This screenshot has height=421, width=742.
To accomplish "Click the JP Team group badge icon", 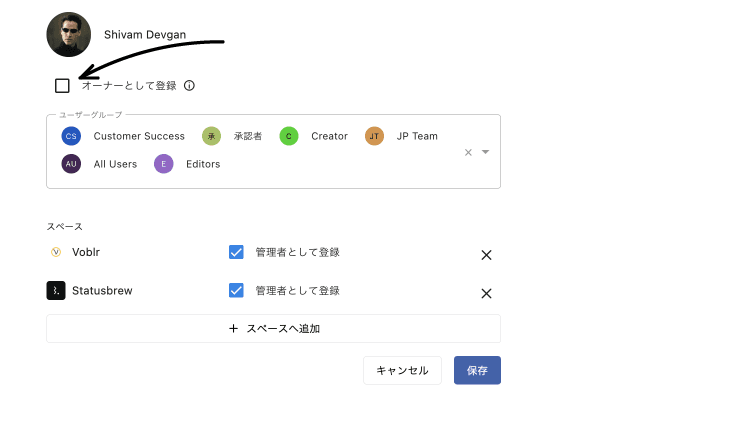I will 374,136.
